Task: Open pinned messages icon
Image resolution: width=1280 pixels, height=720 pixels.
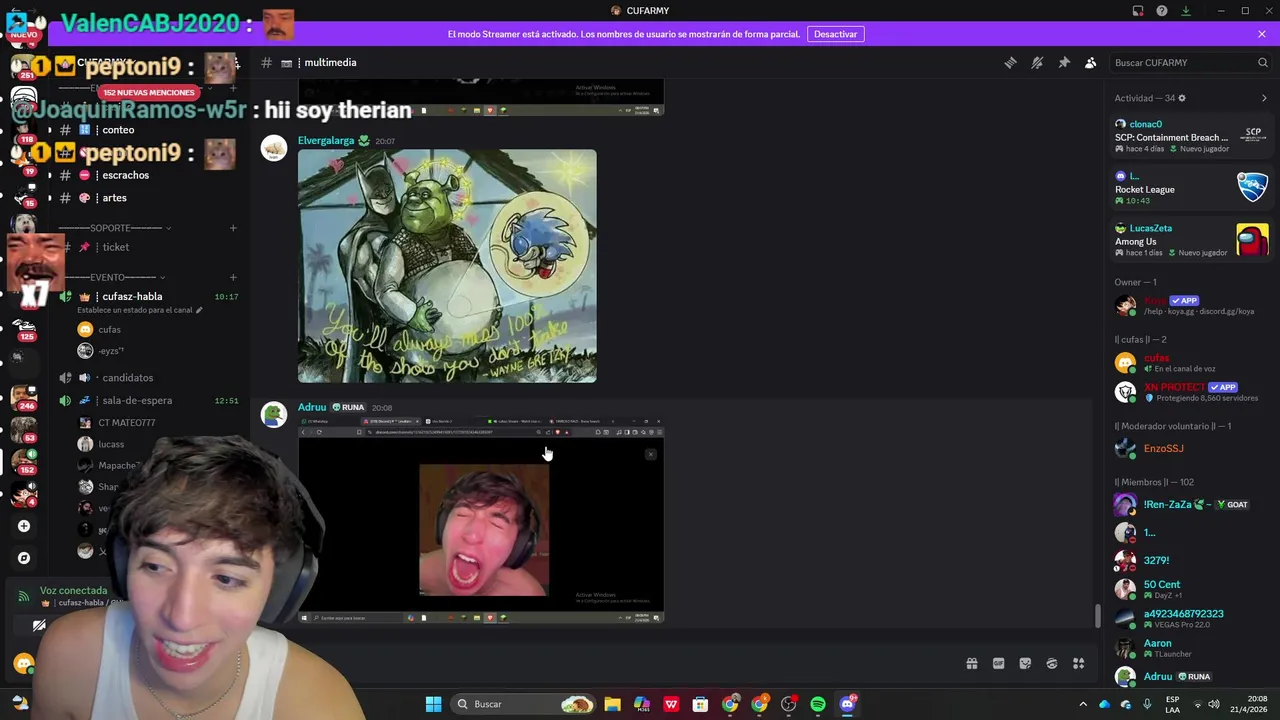Action: pos(1064,62)
